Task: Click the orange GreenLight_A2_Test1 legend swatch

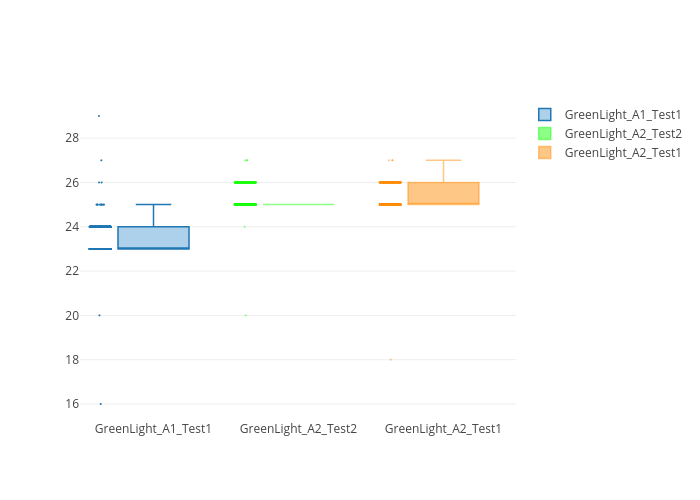Action: 545,153
